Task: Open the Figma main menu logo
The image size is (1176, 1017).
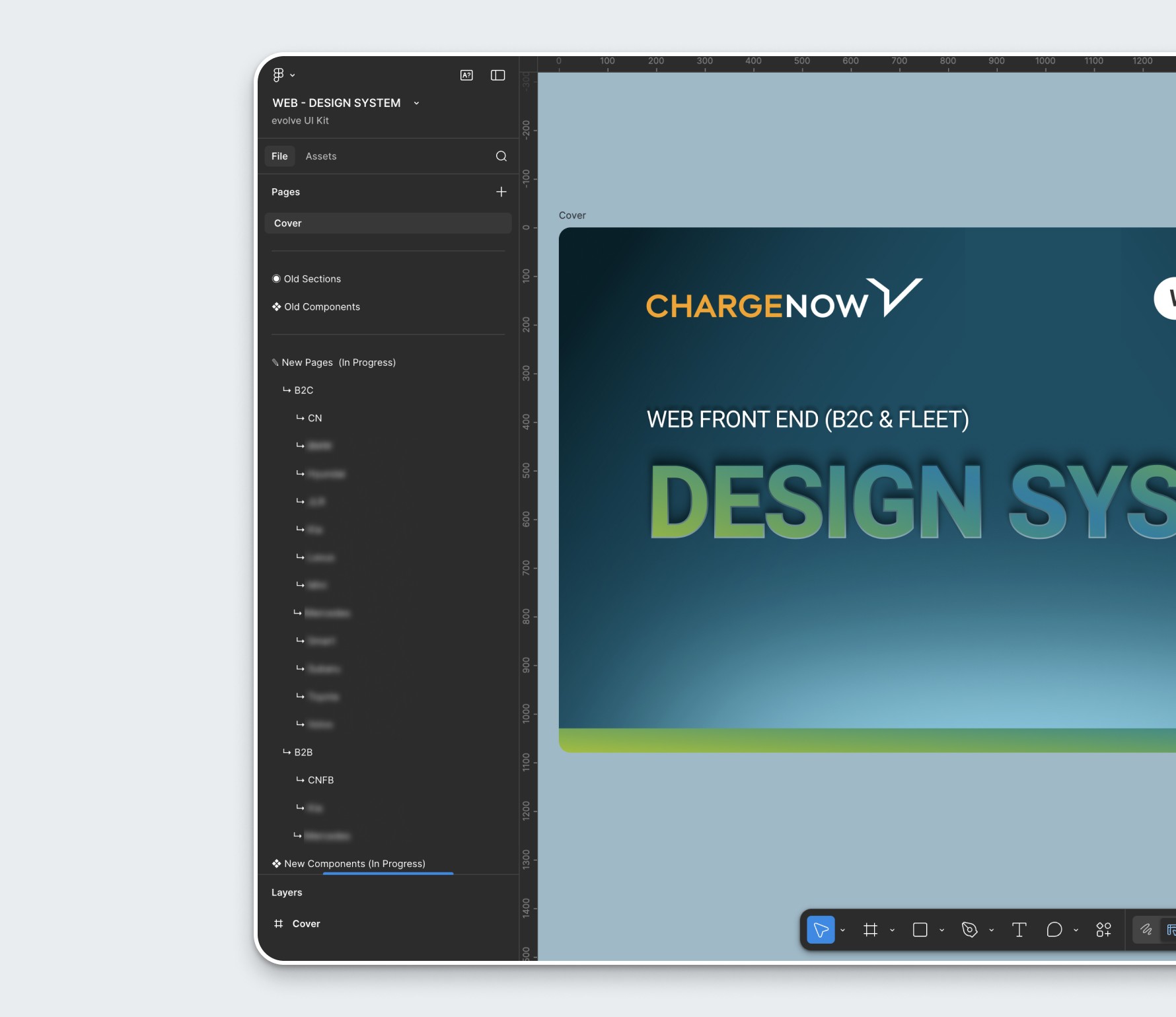Action: click(x=278, y=75)
